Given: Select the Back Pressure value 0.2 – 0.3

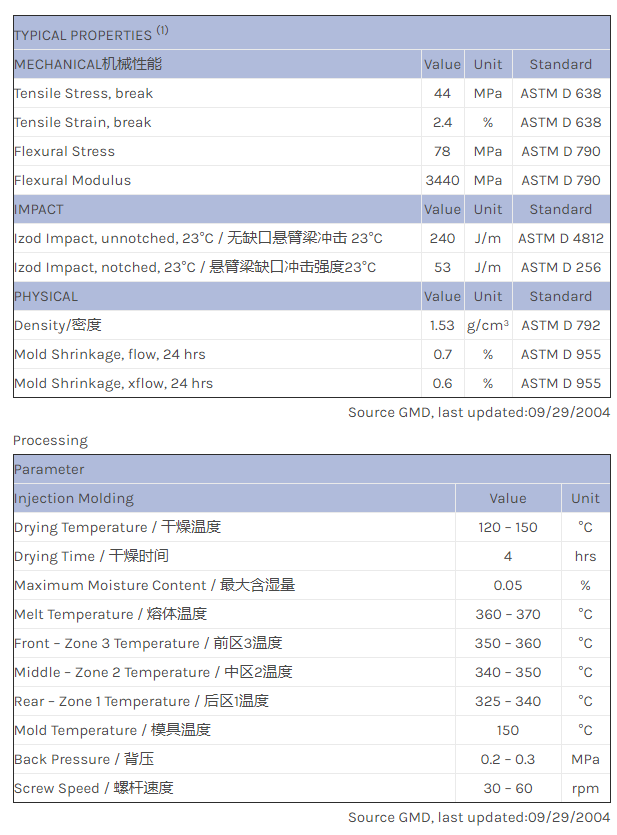Looking at the screenshot, I should tap(507, 759).
